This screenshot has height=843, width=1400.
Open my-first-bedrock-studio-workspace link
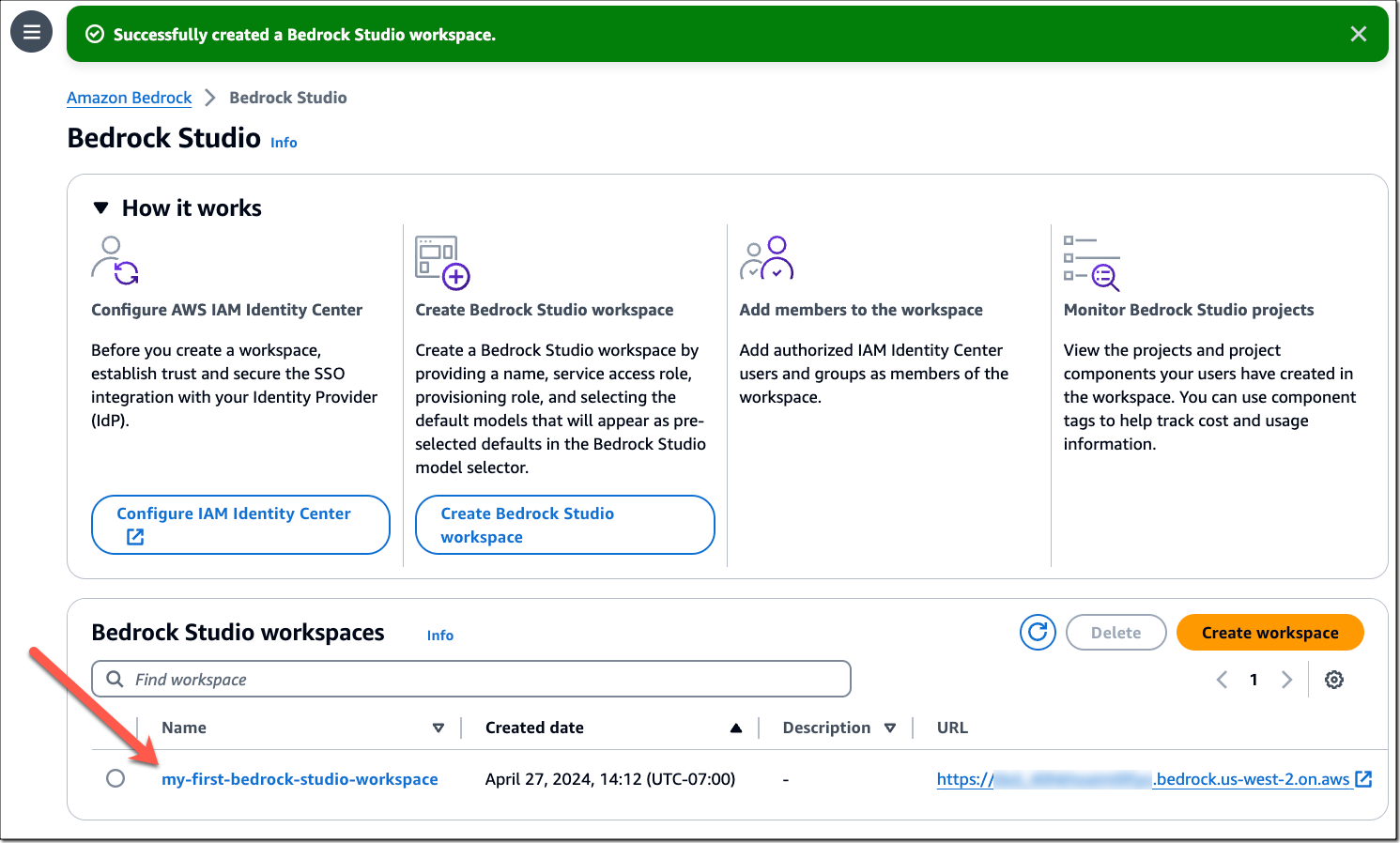point(300,779)
